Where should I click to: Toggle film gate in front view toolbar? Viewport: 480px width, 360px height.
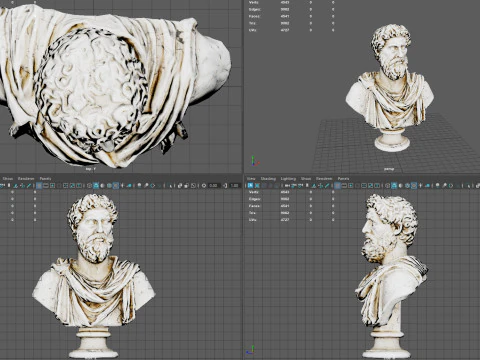tap(46, 185)
